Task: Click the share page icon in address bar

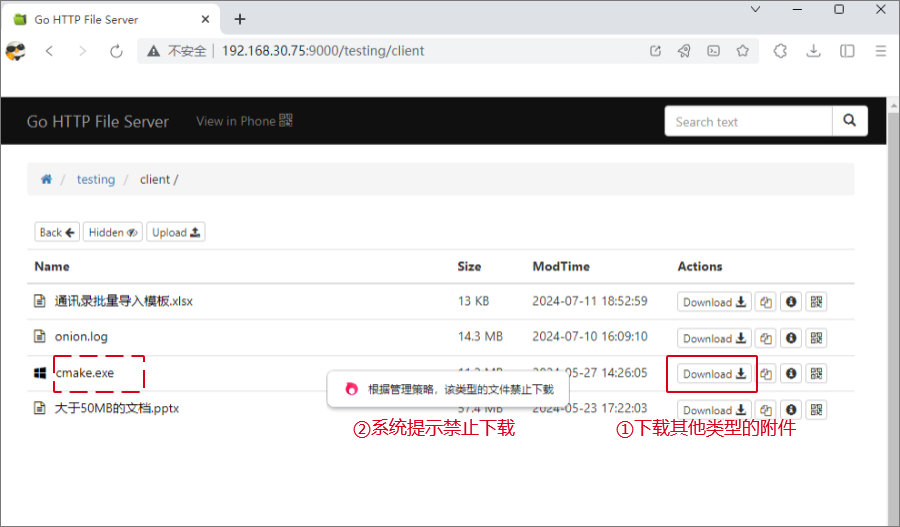Action: click(x=655, y=51)
